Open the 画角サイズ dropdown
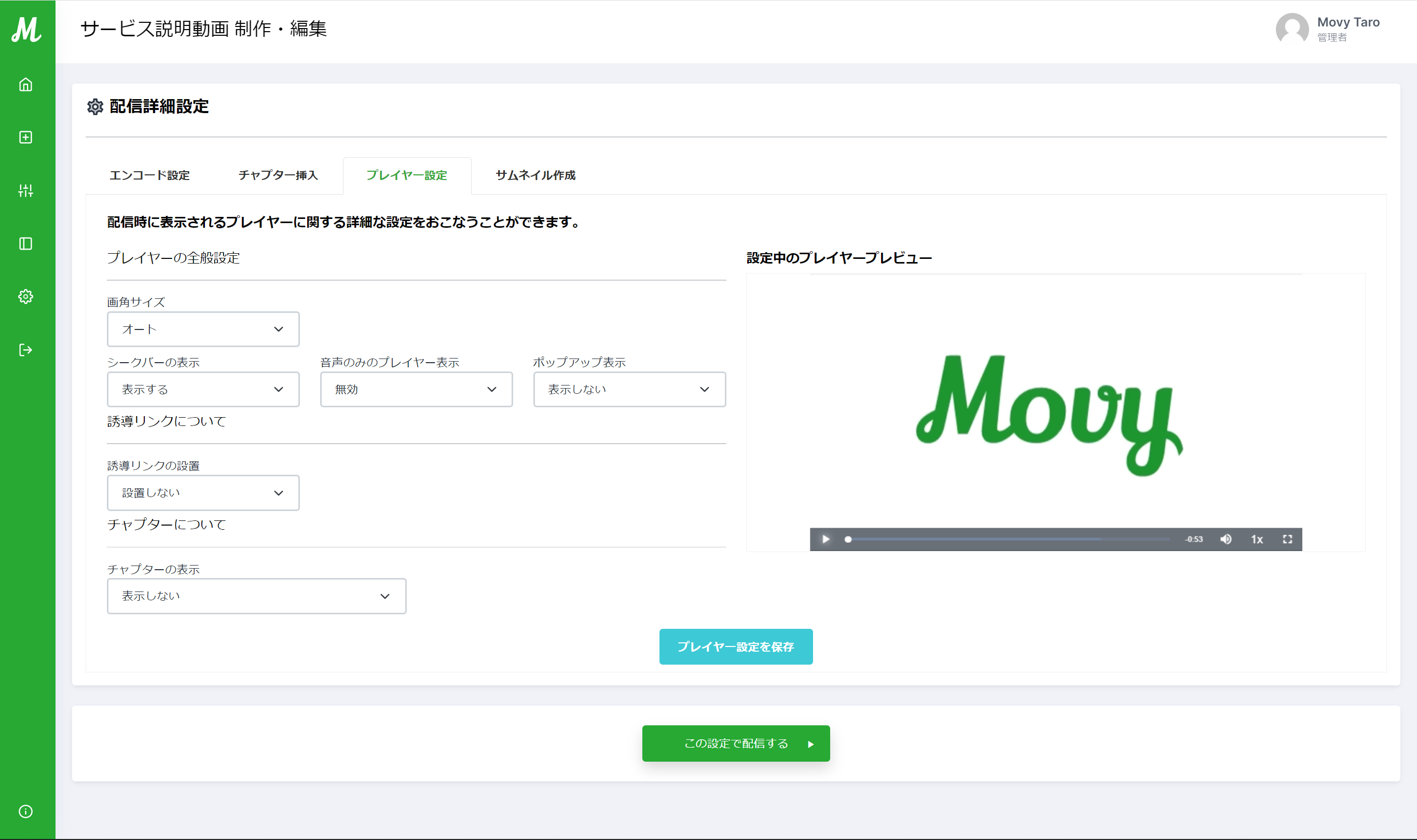This screenshot has width=1417, height=840. 202,329
